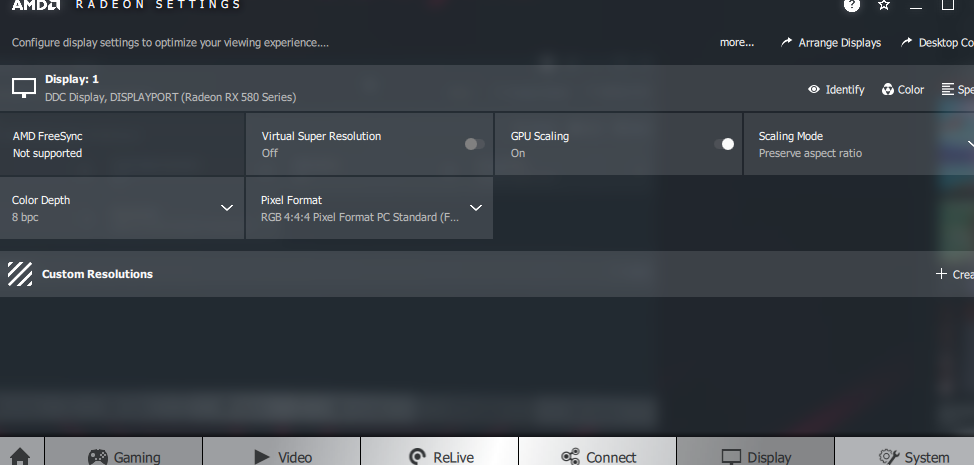Screen dimensions: 974x465
Task: Enable Virtual Super Resolution switch
Action: (475, 144)
